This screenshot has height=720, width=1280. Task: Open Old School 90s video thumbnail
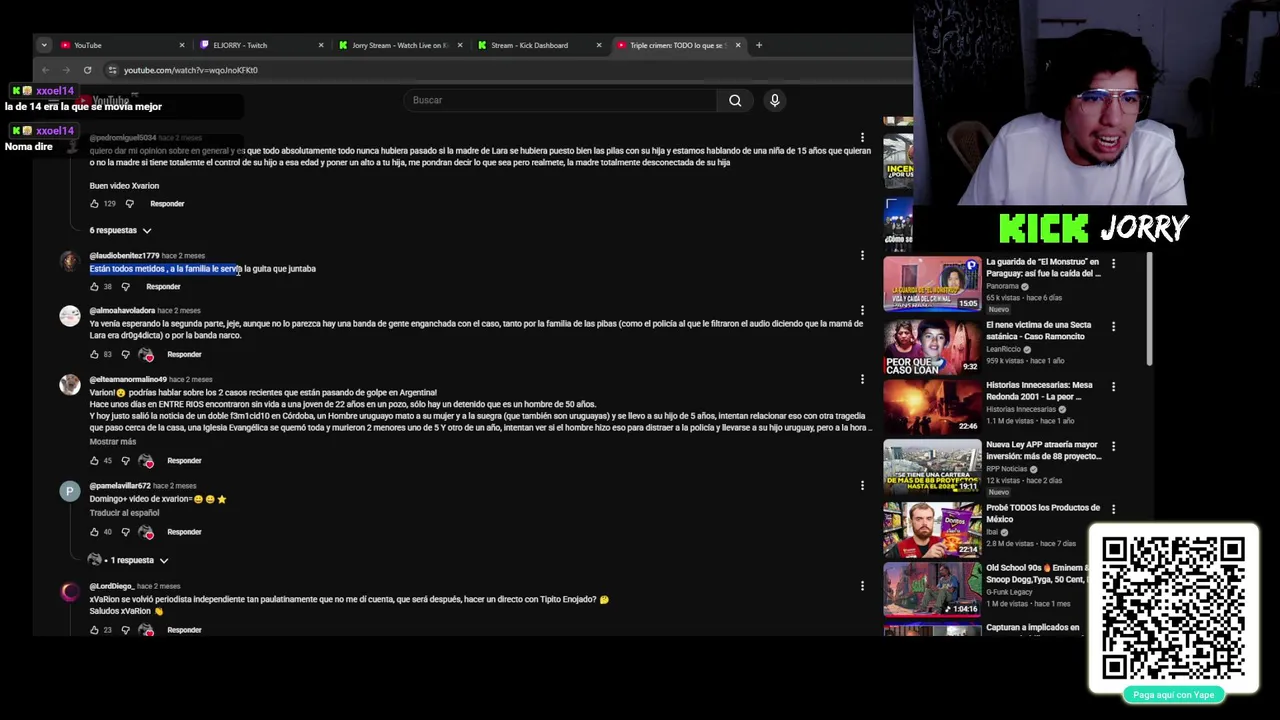[x=932, y=590]
